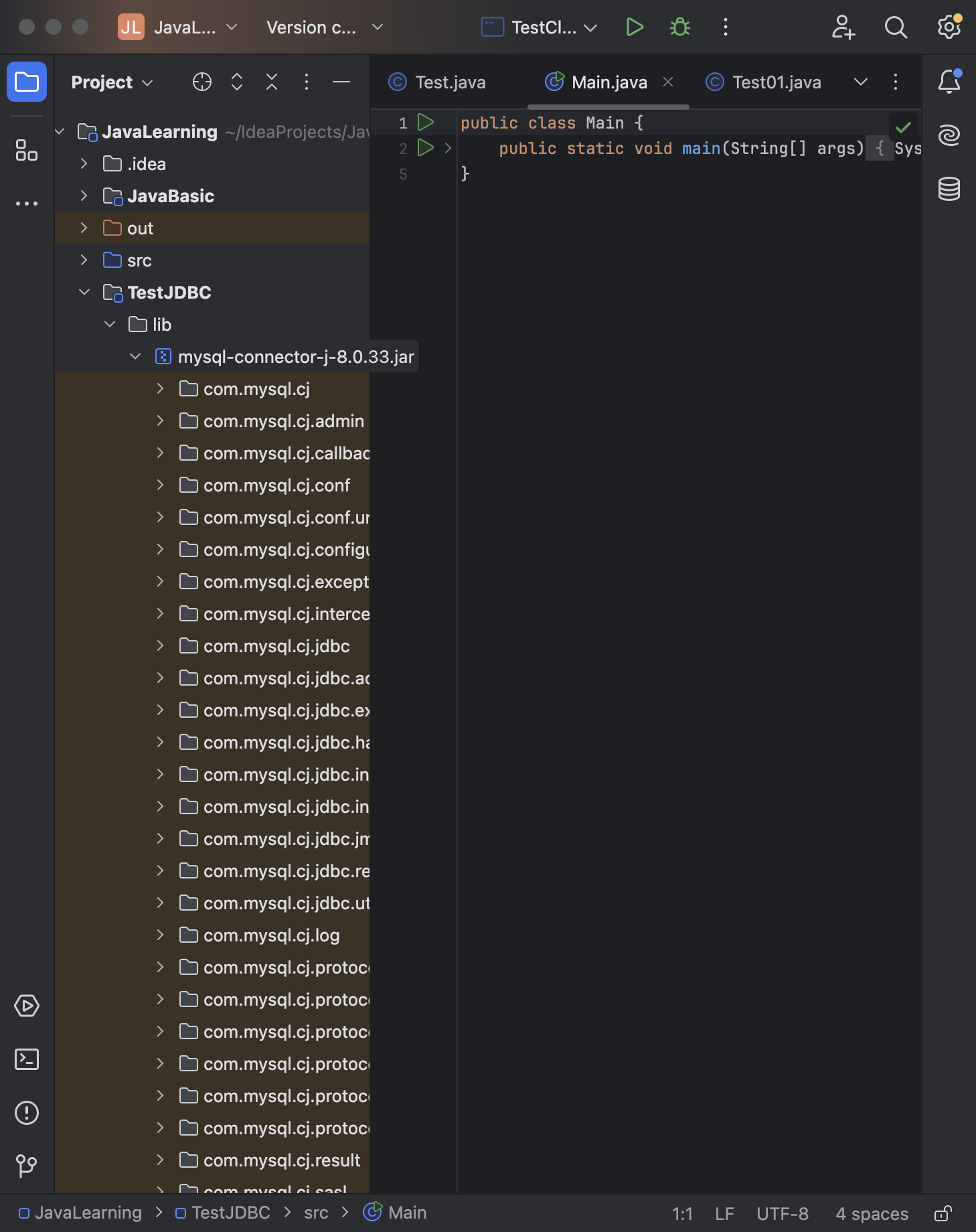Switch to the Test01.java tab
Viewport: 976px width, 1232px height.
pyautogui.click(x=776, y=82)
